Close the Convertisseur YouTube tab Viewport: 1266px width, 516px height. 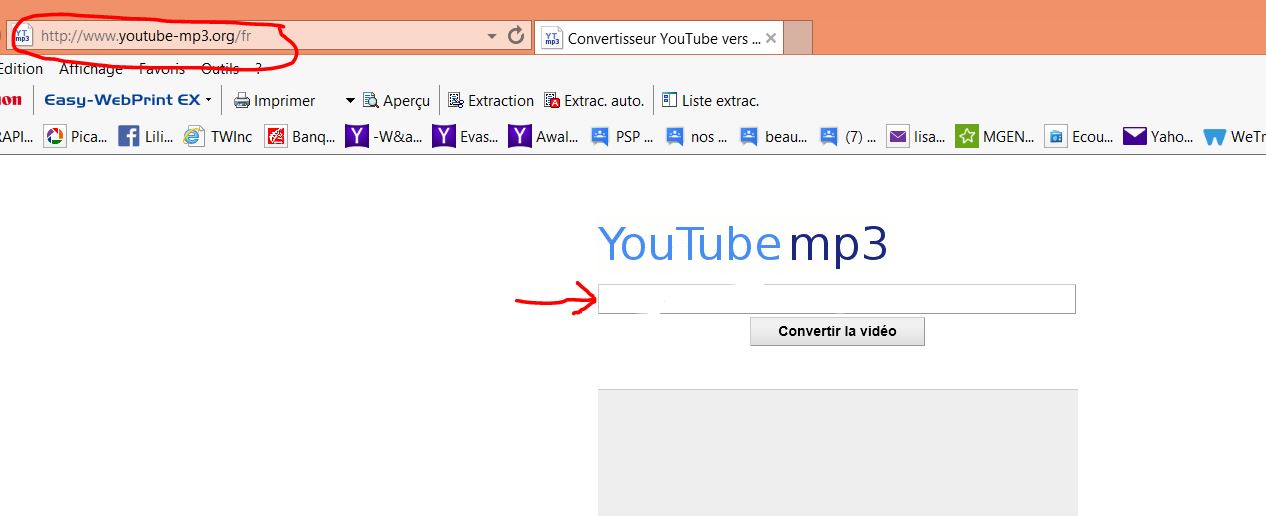[x=771, y=39]
